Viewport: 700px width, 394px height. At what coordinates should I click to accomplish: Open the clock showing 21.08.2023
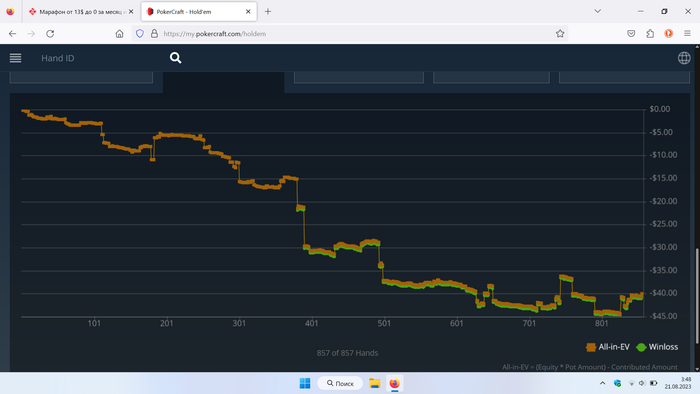(x=678, y=383)
